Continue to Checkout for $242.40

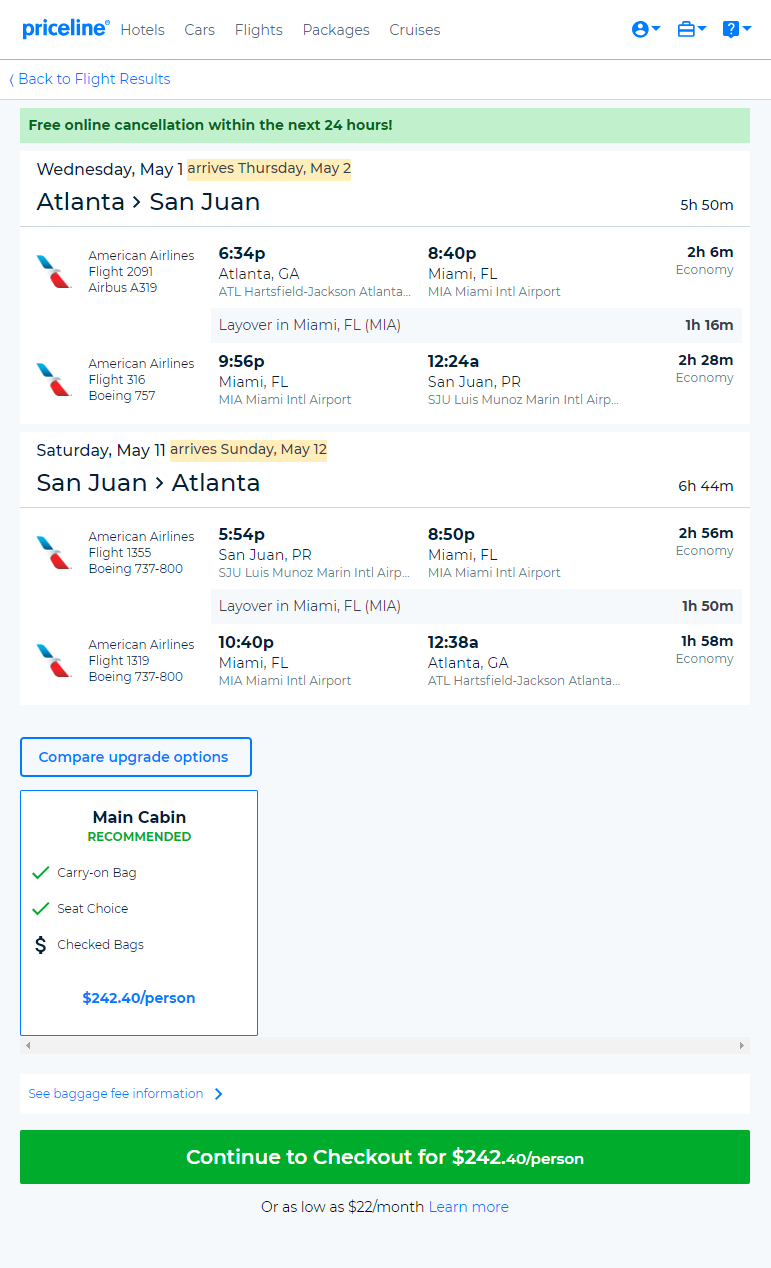pos(385,1157)
